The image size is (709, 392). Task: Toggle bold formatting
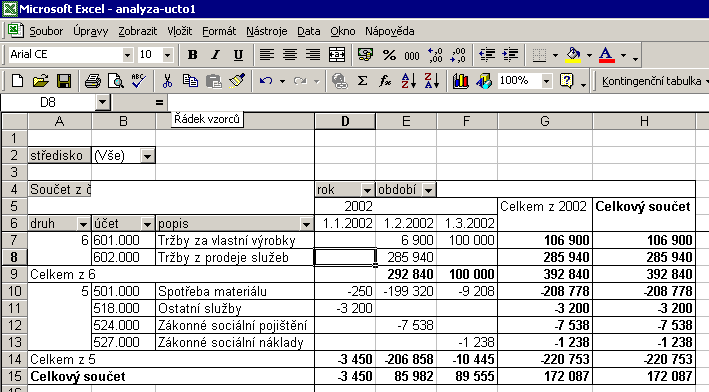pos(192,55)
